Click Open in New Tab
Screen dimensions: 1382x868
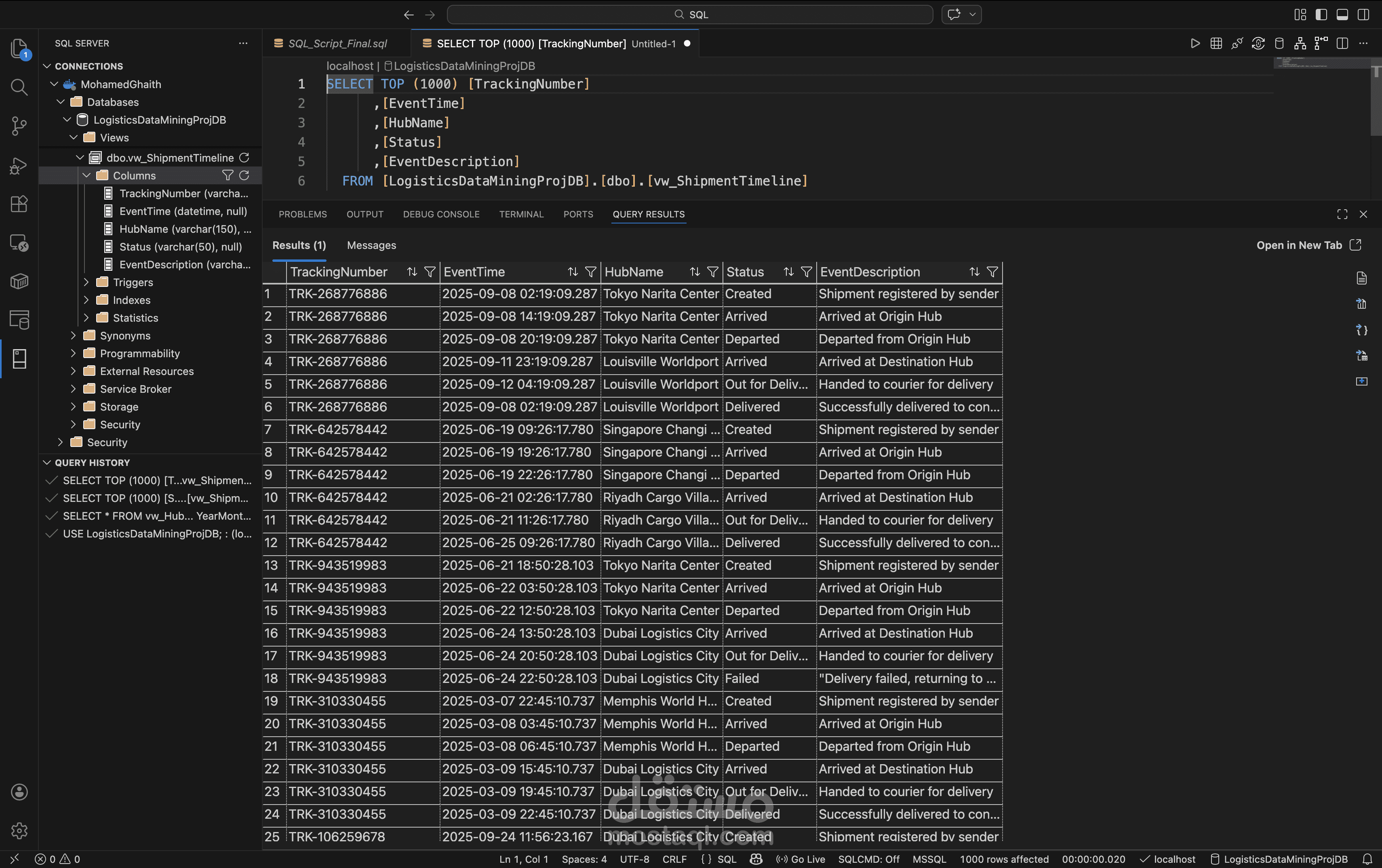(1308, 245)
